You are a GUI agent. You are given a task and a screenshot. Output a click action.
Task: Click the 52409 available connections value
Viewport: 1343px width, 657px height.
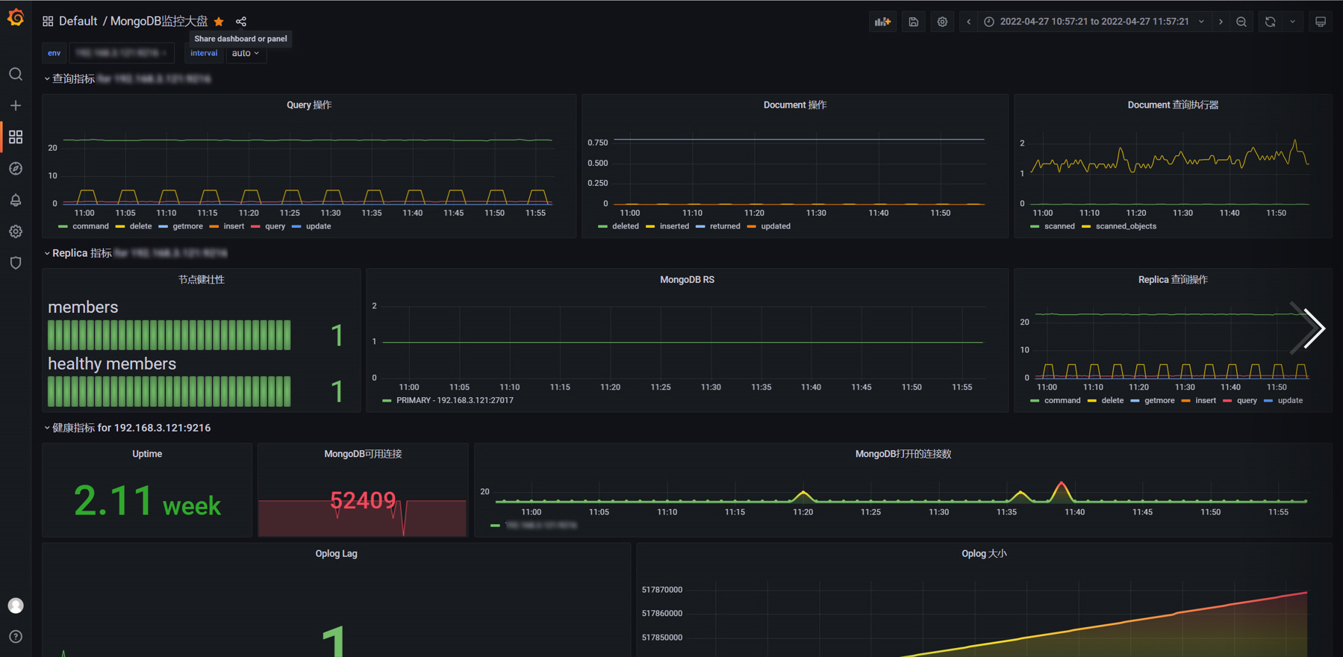[x=363, y=500]
